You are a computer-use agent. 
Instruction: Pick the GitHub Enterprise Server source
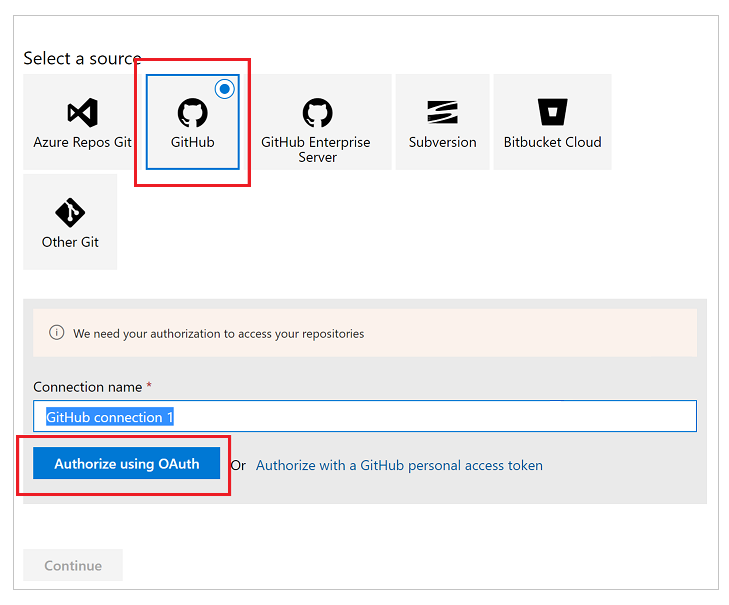tap(317, 122)
